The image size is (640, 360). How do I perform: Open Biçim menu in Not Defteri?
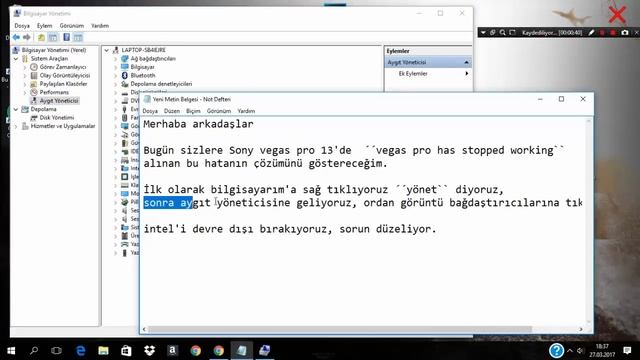coord(193,111)
